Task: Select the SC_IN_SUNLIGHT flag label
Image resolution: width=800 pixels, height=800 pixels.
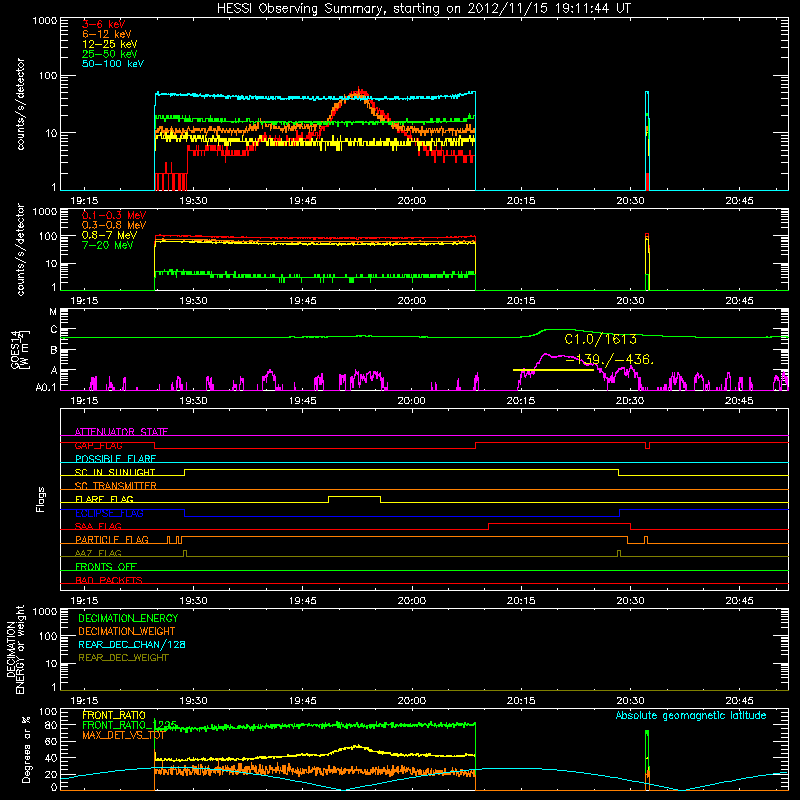Action: coord(115,472)
